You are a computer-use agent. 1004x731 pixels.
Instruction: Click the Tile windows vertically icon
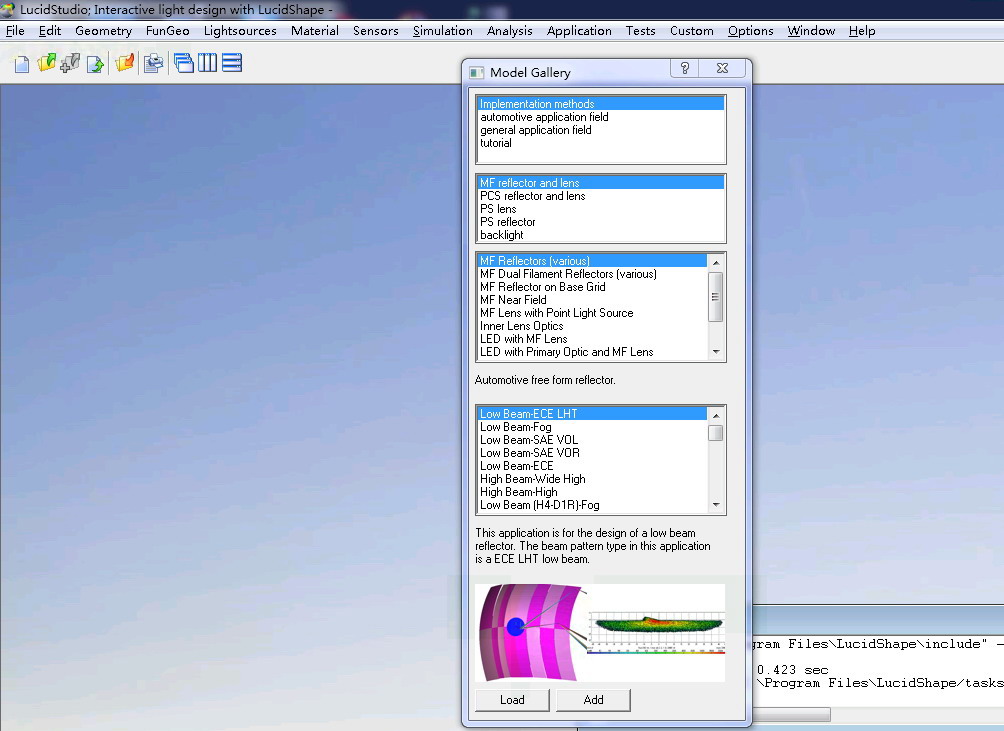coord(207,63)
